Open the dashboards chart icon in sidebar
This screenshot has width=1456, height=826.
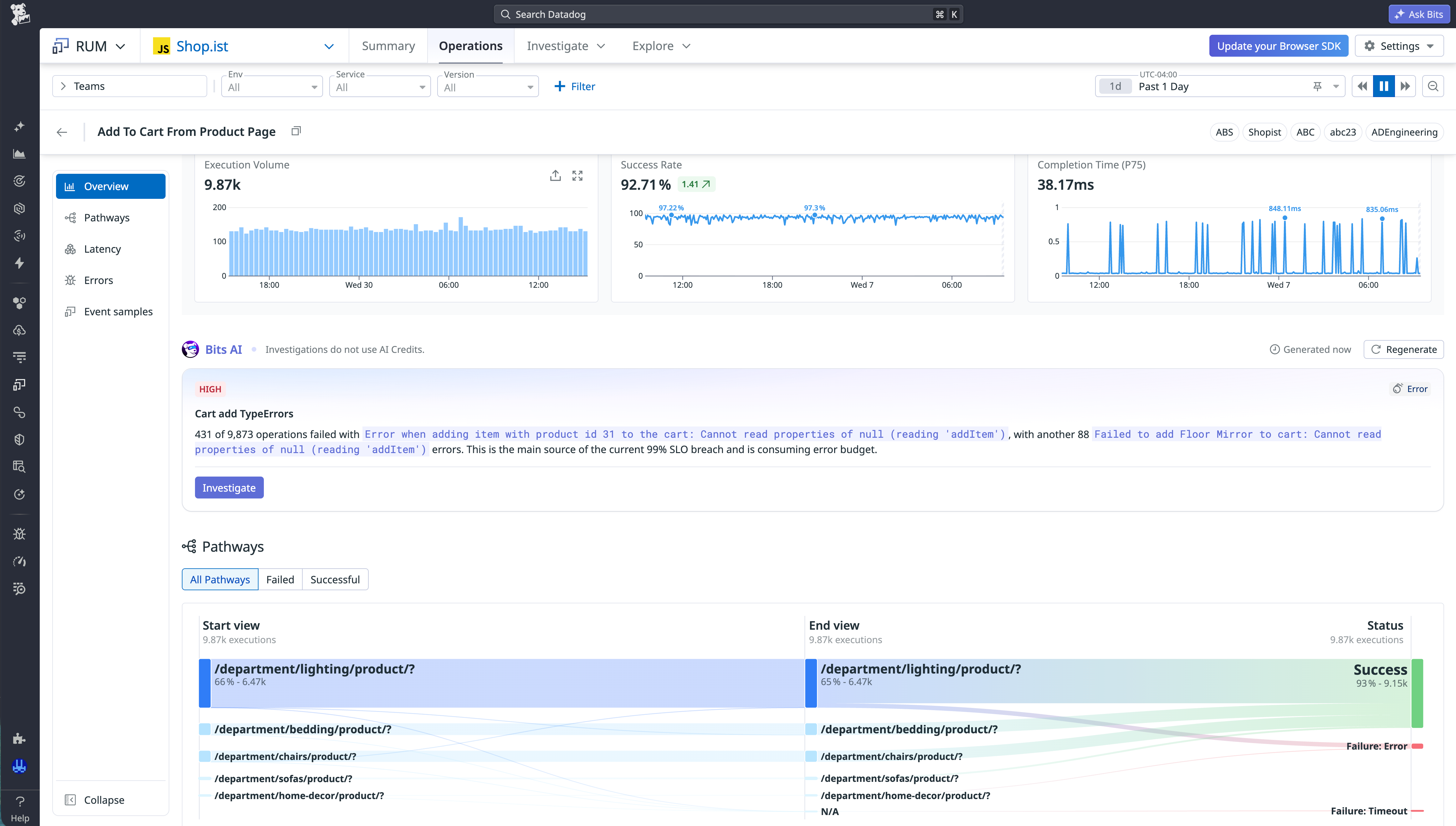tap(19, 154)
